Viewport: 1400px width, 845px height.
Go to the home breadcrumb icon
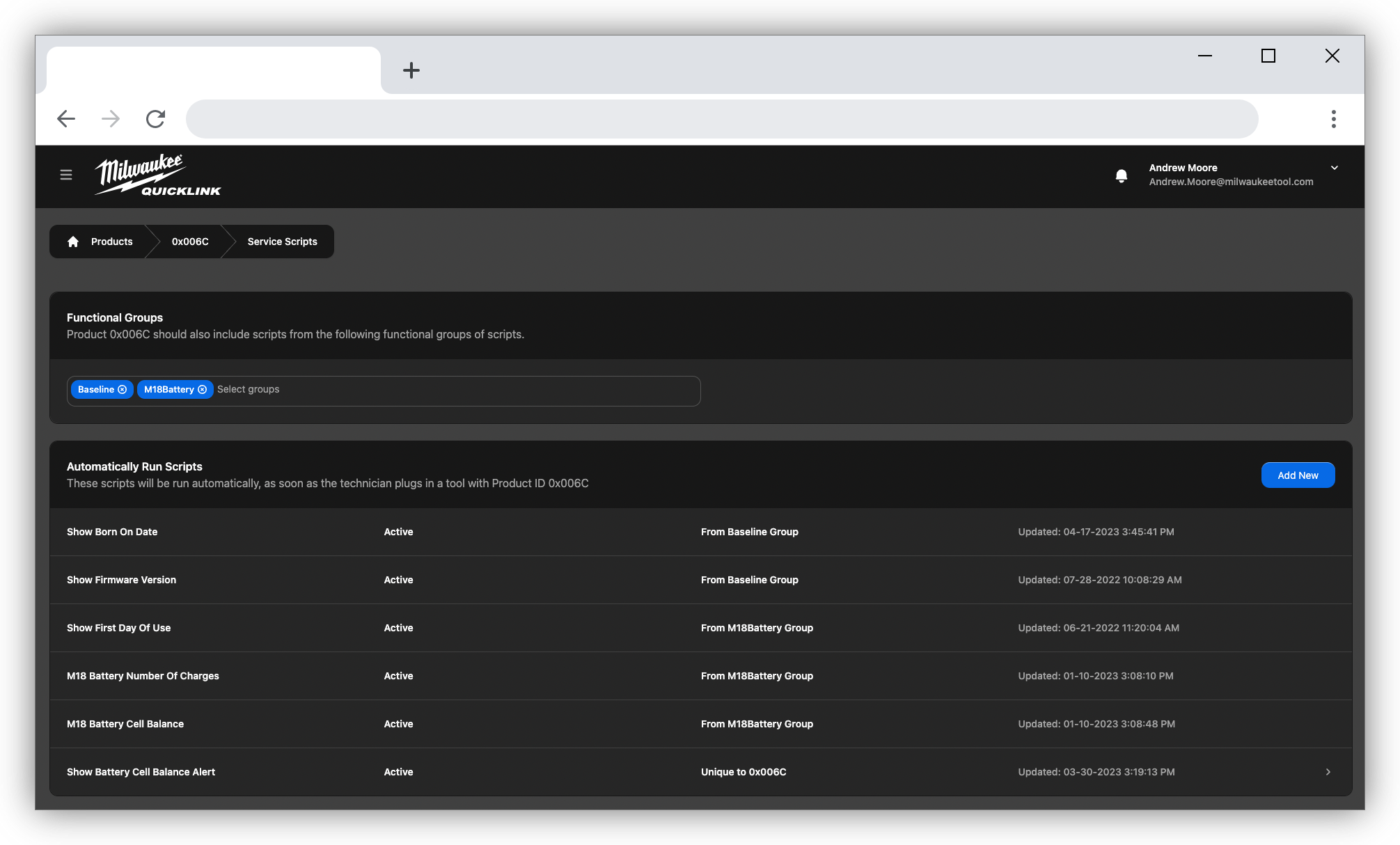[73, 242]
